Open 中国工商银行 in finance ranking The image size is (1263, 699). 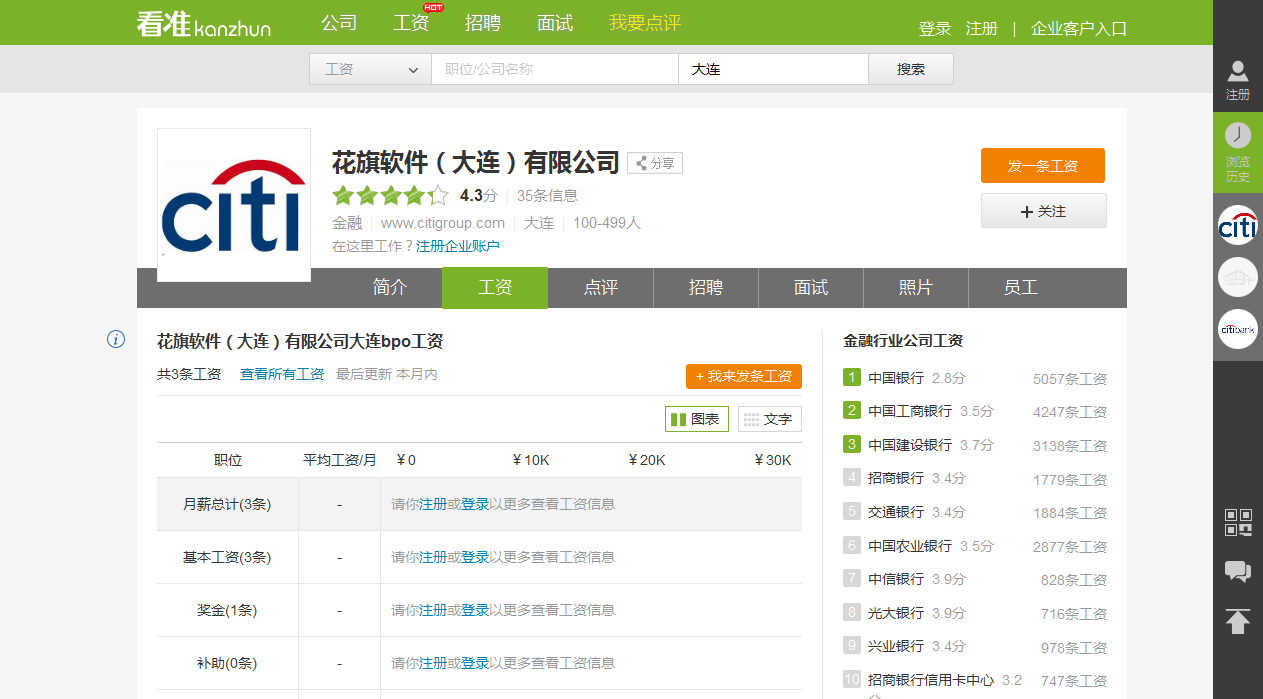[910, 411]
